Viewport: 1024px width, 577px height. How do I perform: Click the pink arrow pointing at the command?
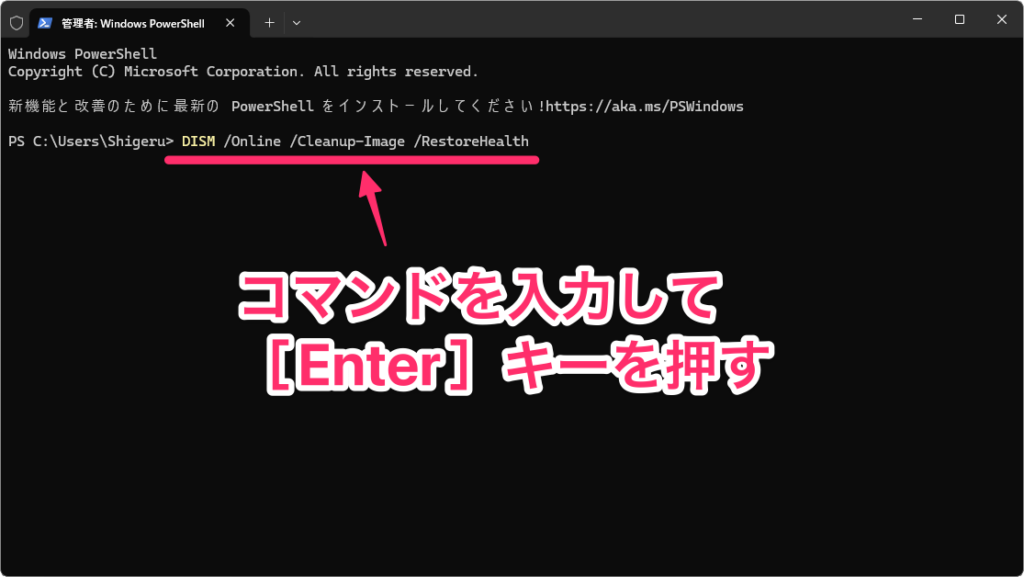click(x=375, y=205)
